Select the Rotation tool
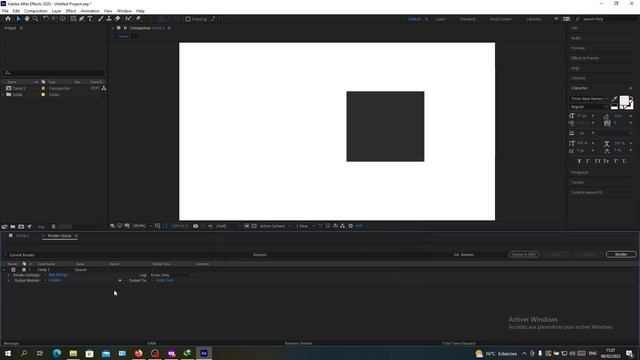 click(46, 19)
